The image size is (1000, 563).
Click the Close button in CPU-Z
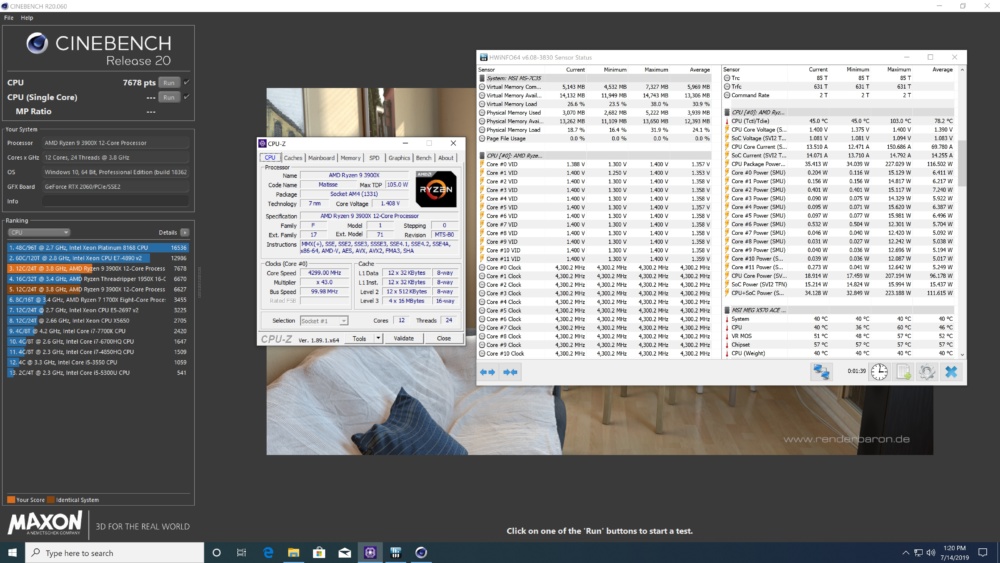pyautogui.click(x=443, y=339)
